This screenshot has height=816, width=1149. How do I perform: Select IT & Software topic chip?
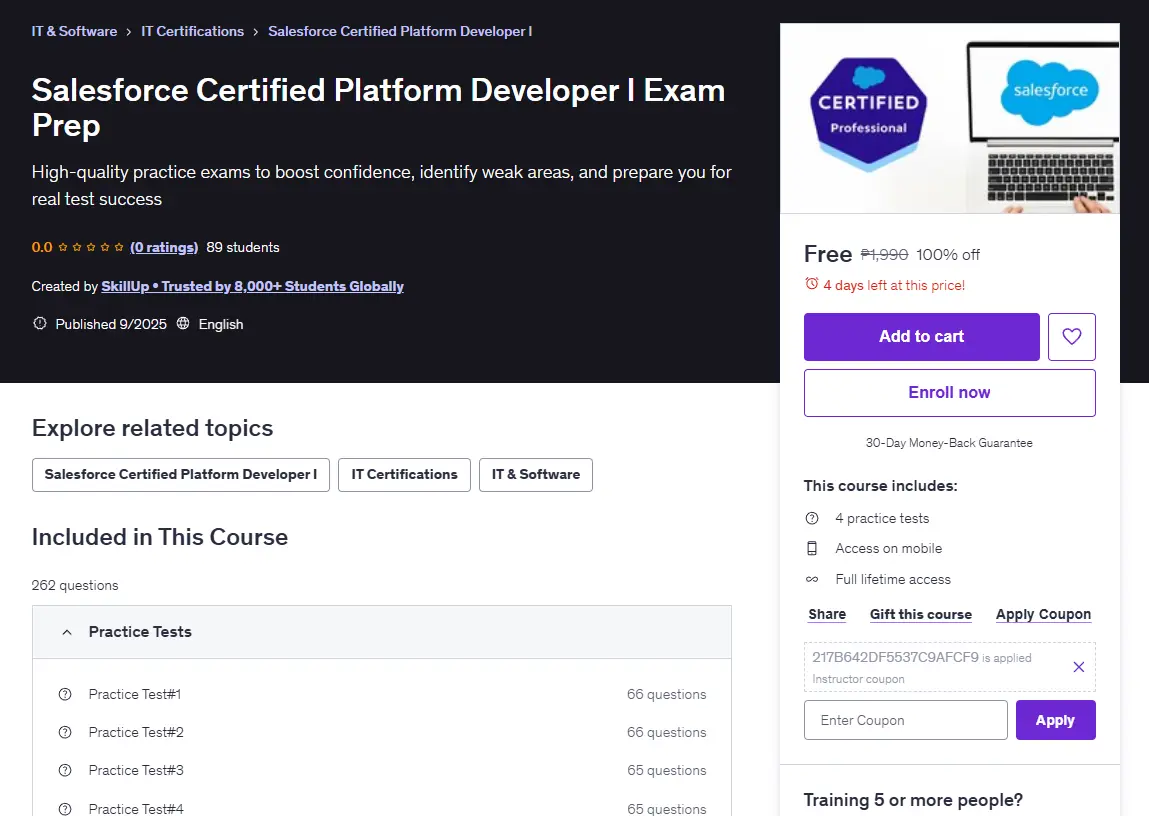[536, 475]
